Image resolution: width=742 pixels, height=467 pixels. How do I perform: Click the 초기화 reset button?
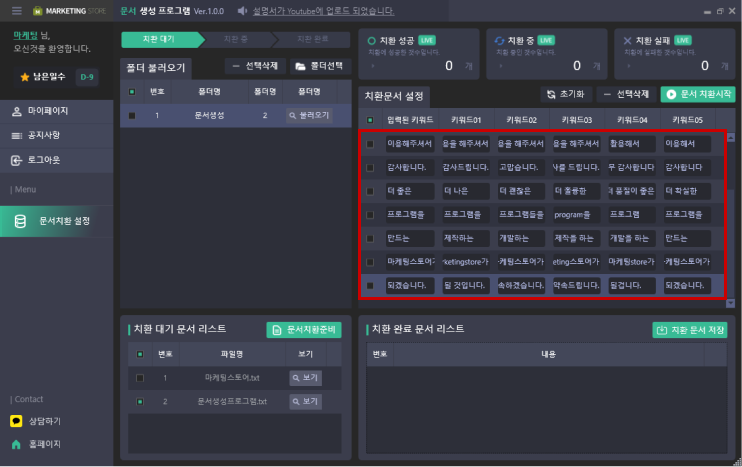click(x=566, y=94)
